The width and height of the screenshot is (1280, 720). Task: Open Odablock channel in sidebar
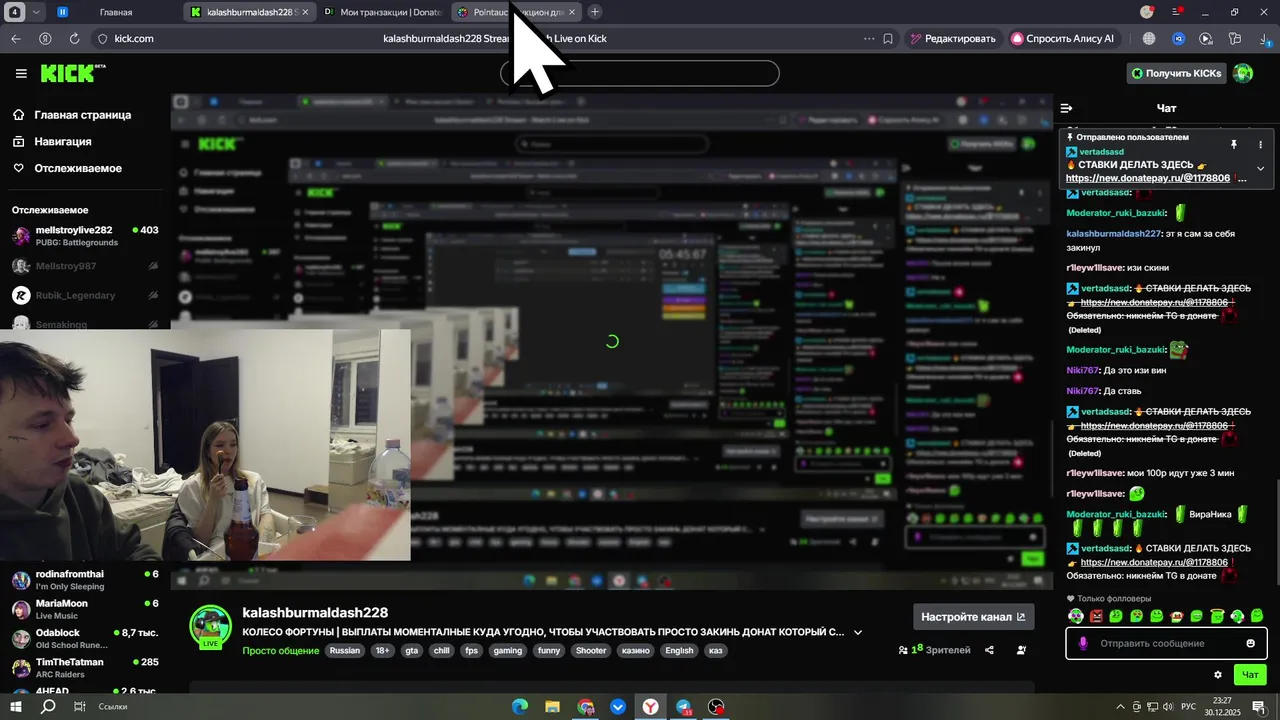tap(85, 639)
